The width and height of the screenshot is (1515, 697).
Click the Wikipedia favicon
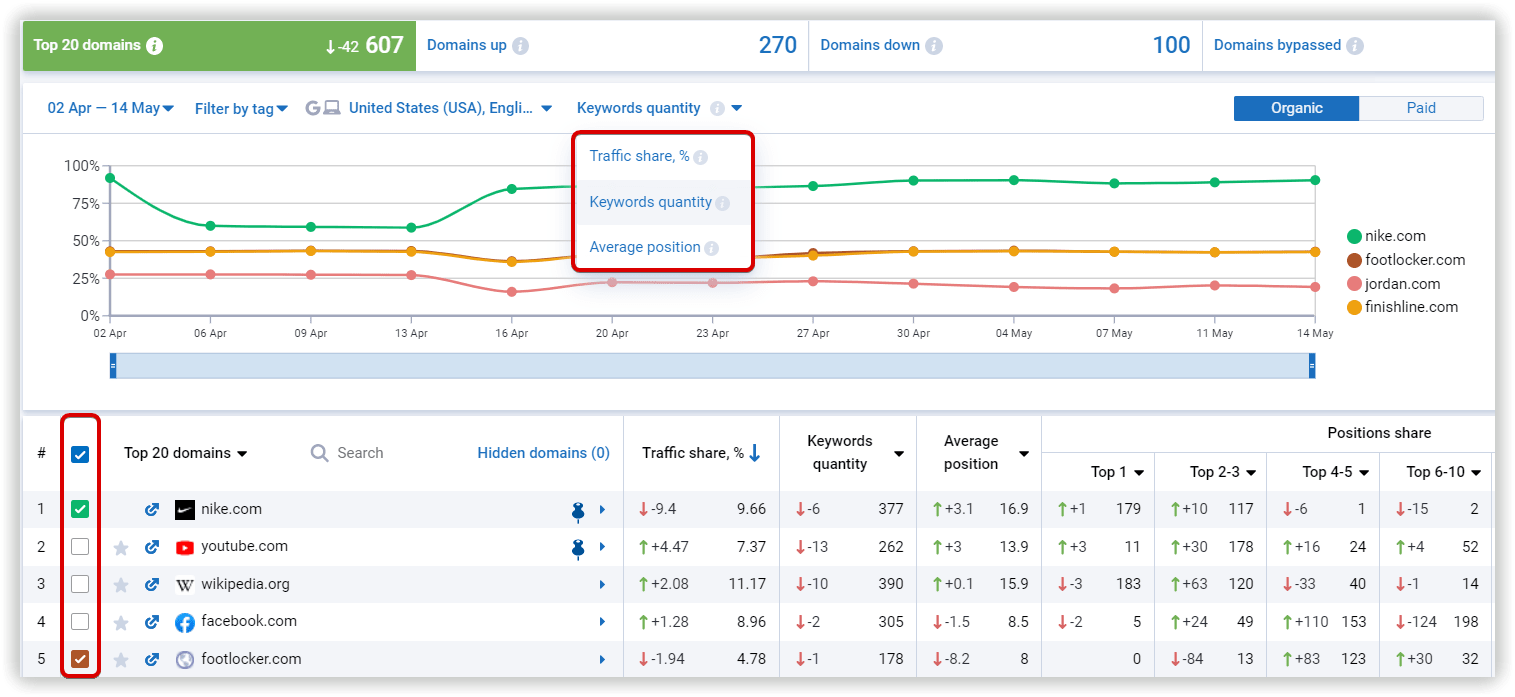pos(185,585)
